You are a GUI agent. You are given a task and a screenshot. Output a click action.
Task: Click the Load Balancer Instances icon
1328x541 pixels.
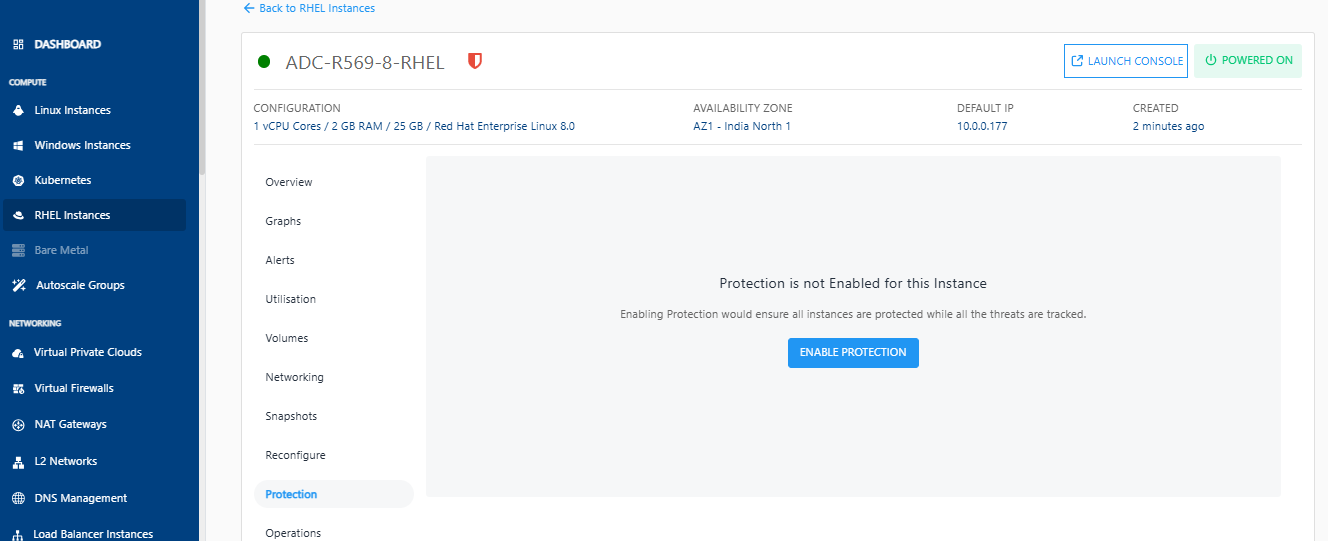18,535
